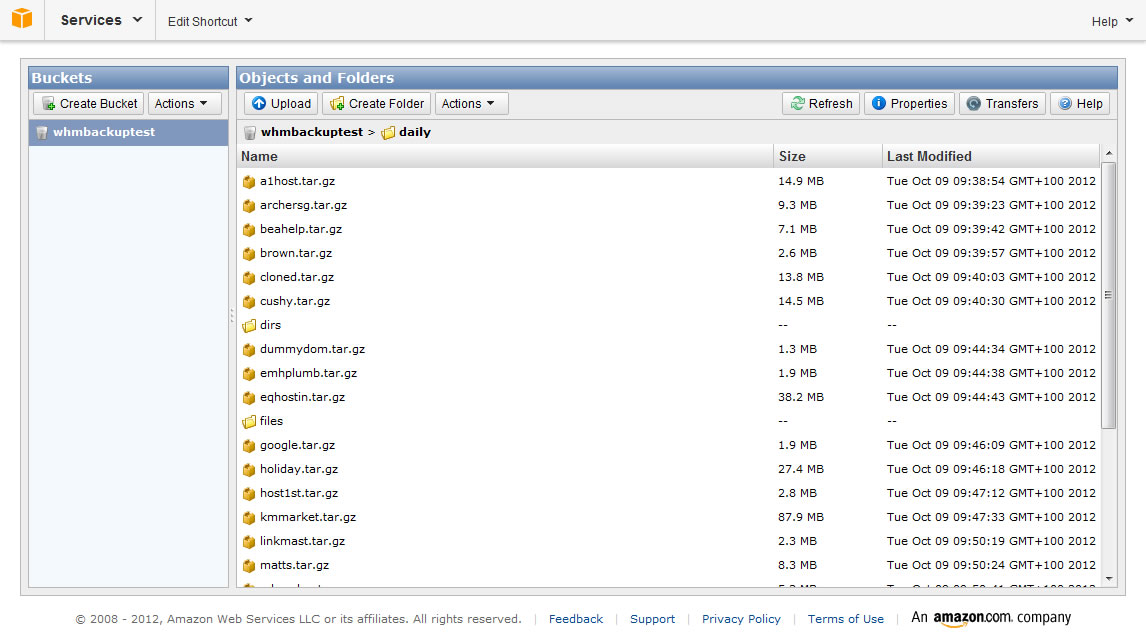This screenshot has height=638, width=1146.
Task: Click archive icon beside emhplumb.tar.gz
Action: [248, 373]
